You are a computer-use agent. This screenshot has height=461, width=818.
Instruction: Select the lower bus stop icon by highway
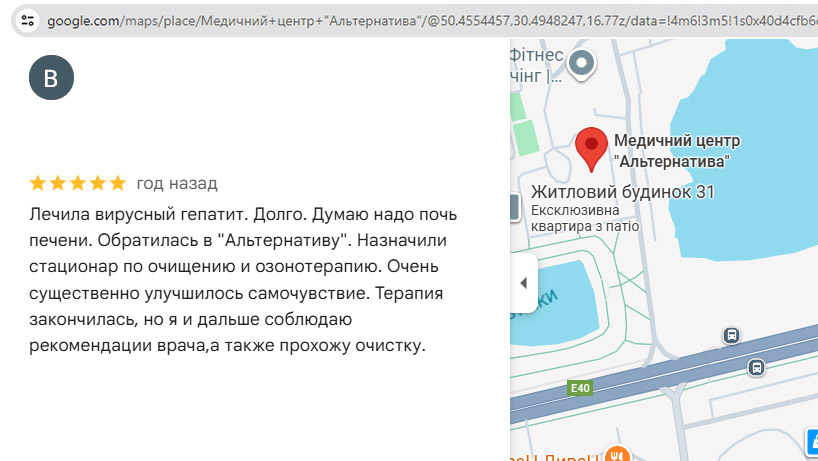tap(756, 368)
